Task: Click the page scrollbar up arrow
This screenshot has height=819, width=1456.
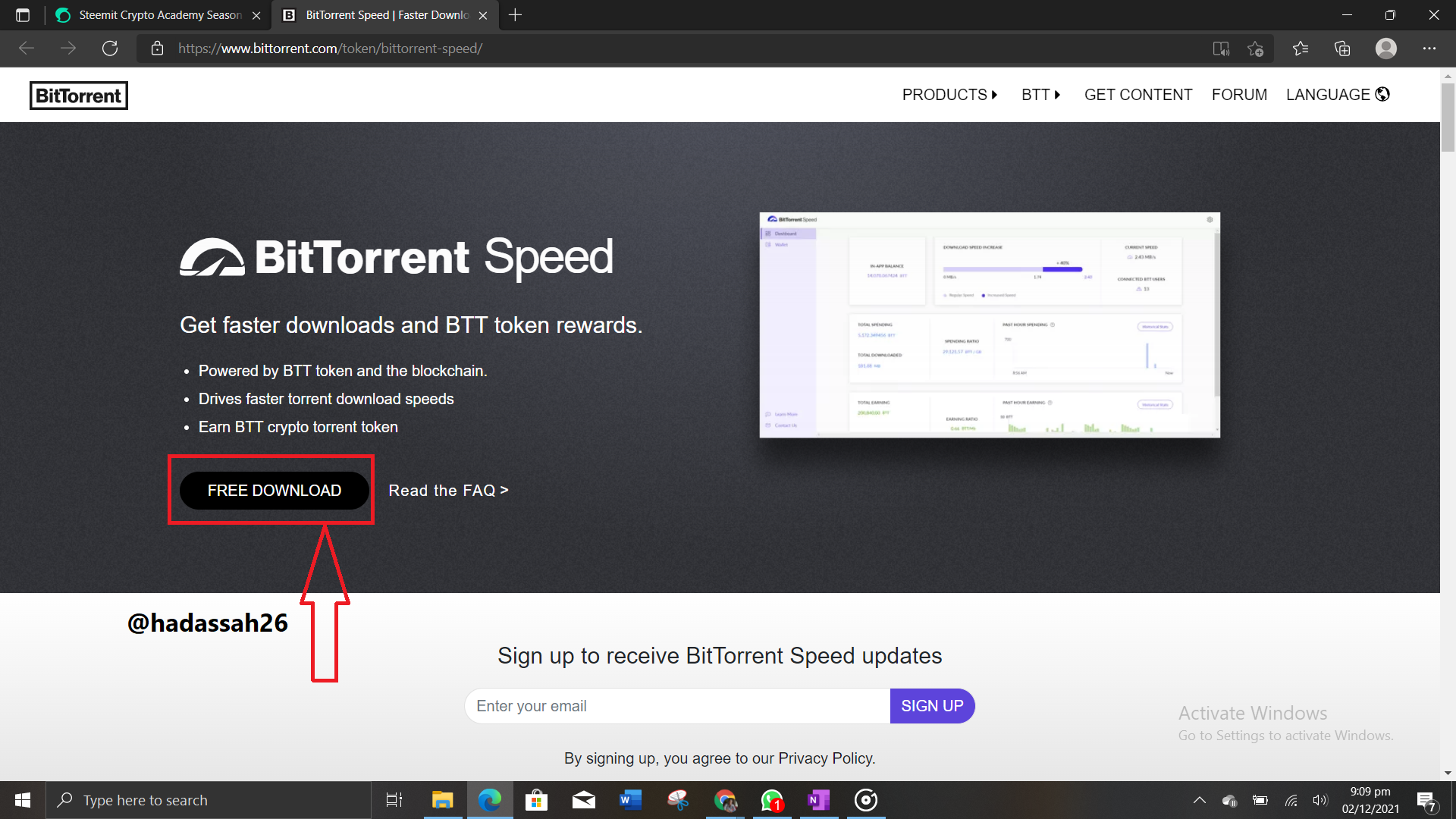Action: (x=1448, y=76)
